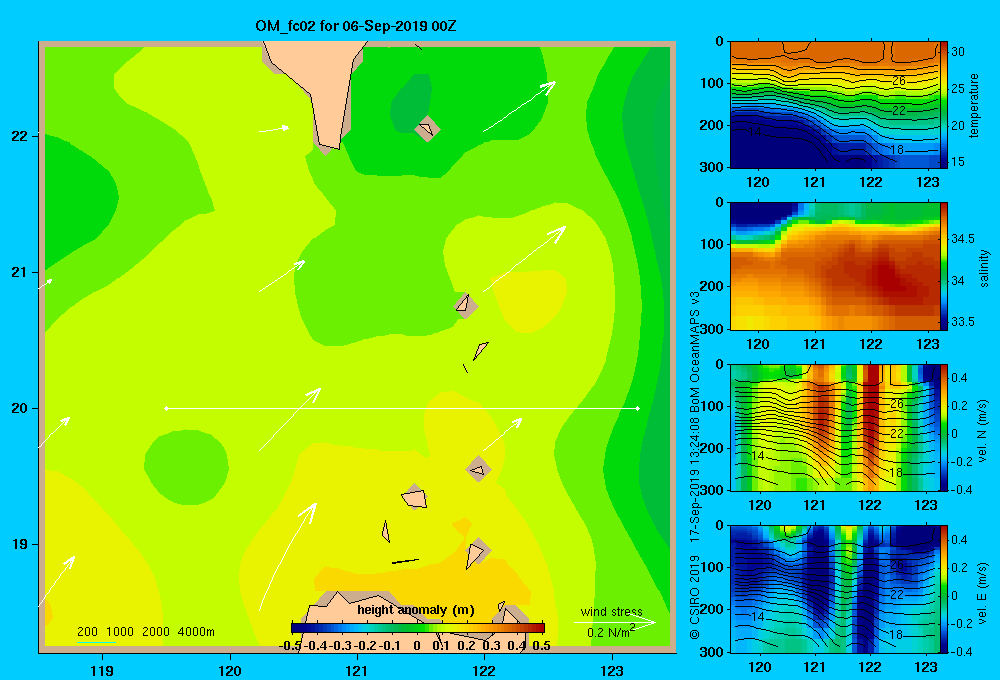This screenshot has width=1000, height=680.
Task: Click the '2000' bathymetry depth label
Action: click(x=156, y=632)
